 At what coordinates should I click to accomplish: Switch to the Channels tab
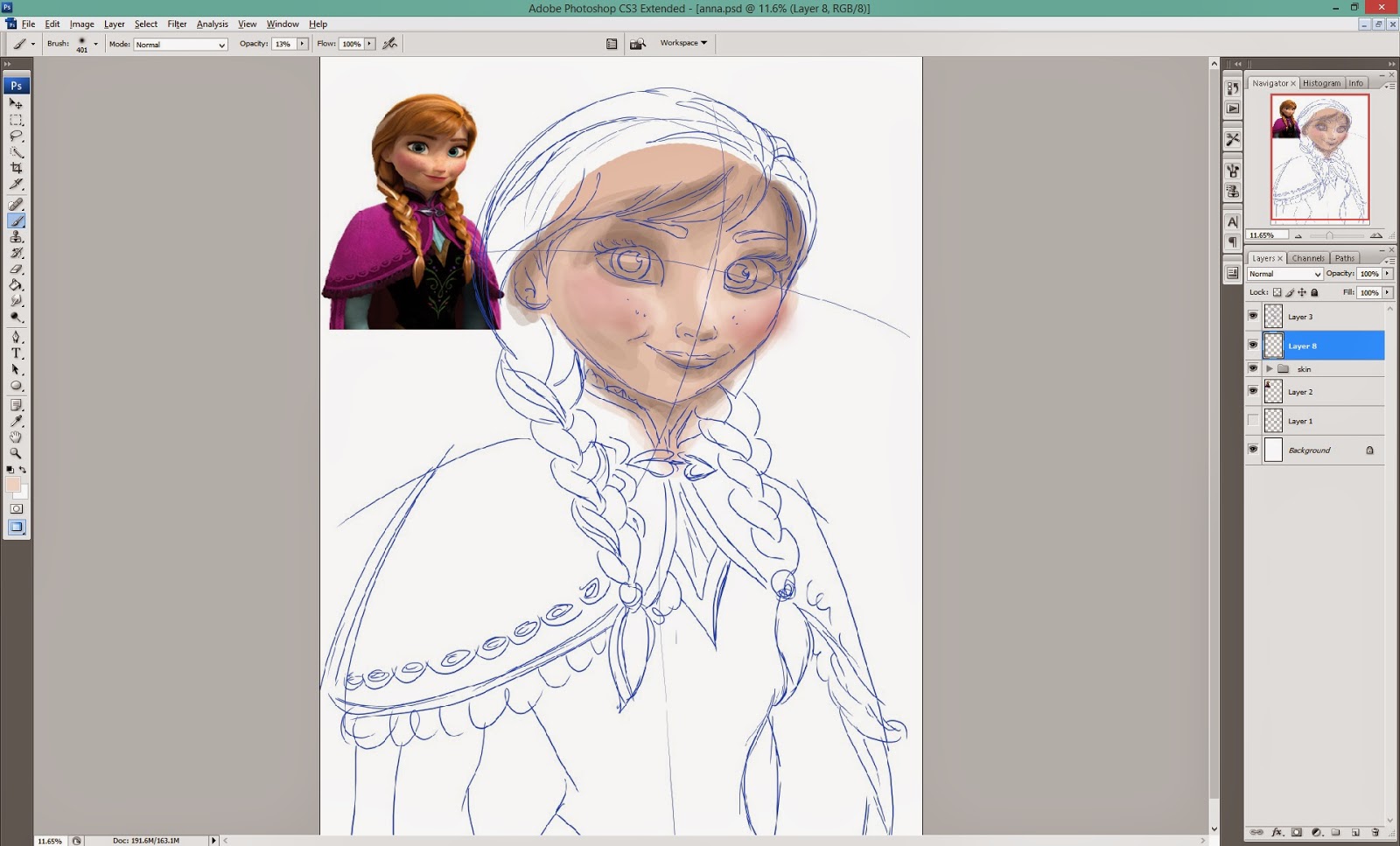pyautogui.click(x=1308, y=258)
